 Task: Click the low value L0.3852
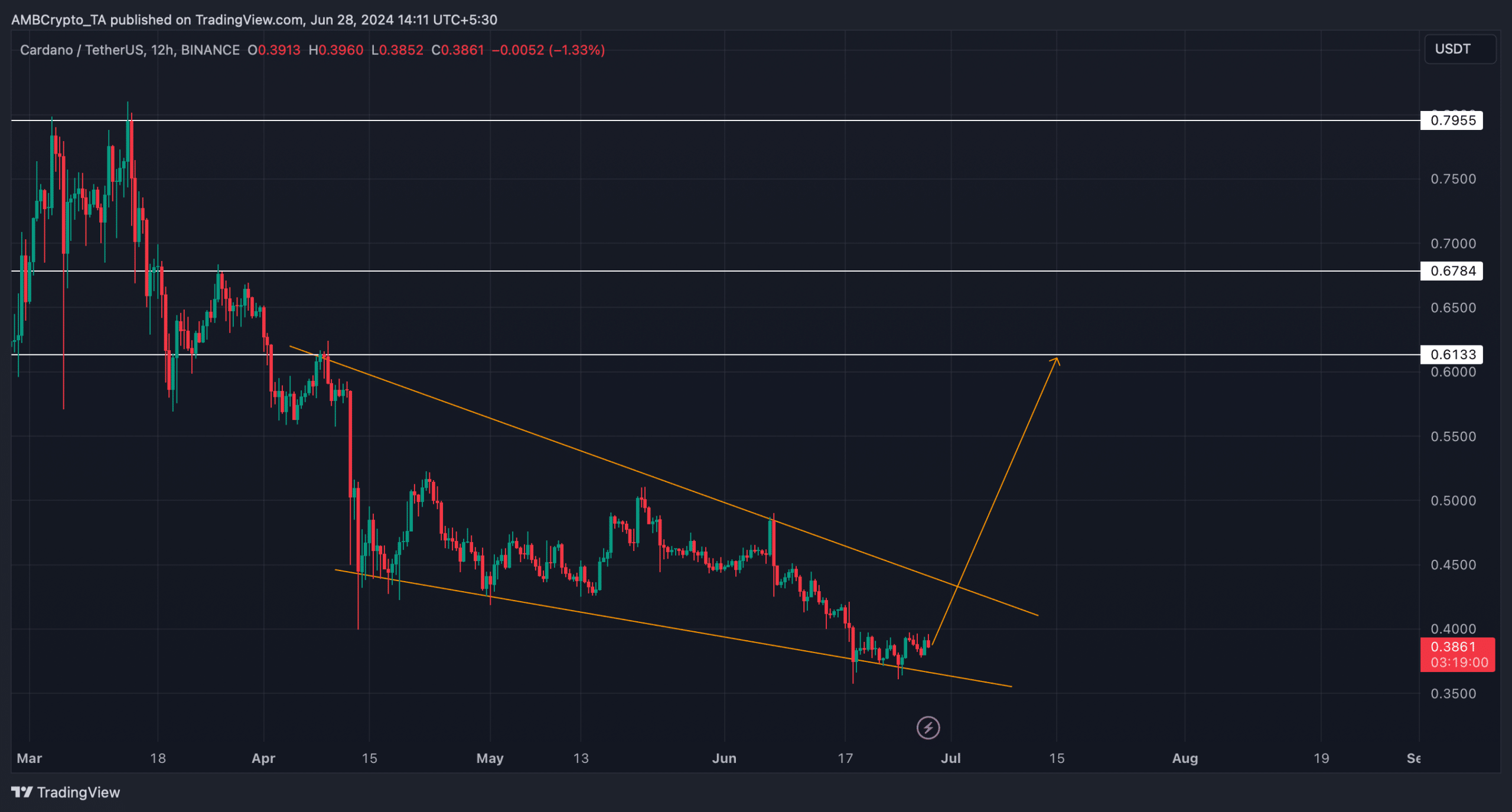[x=397, y=50]
